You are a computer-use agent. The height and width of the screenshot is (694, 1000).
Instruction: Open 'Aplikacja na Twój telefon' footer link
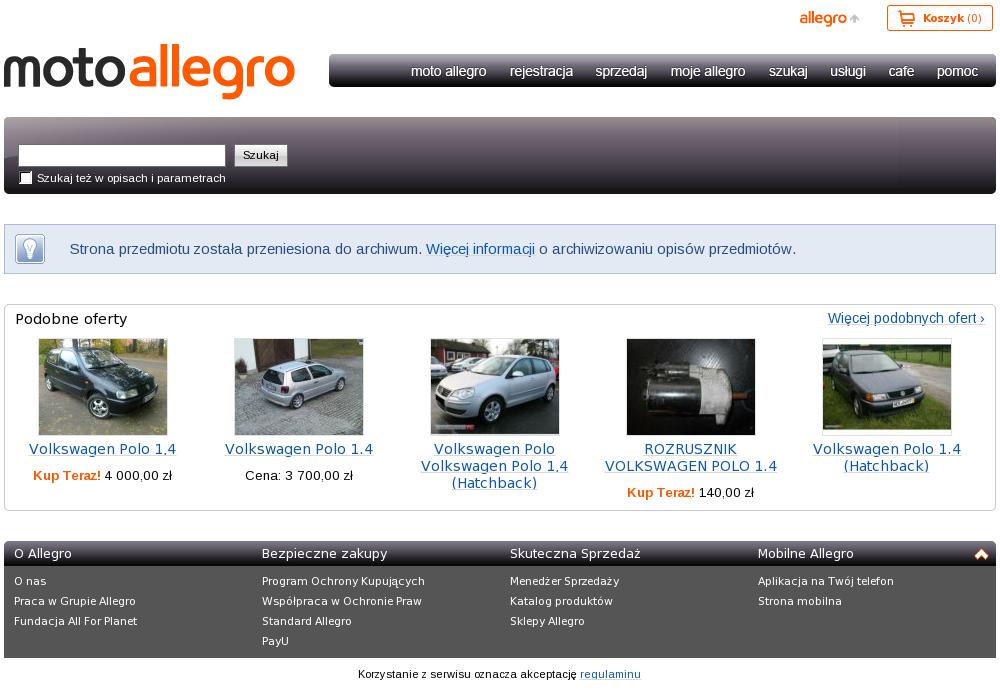pyautogui.click(x=826, y=581)
